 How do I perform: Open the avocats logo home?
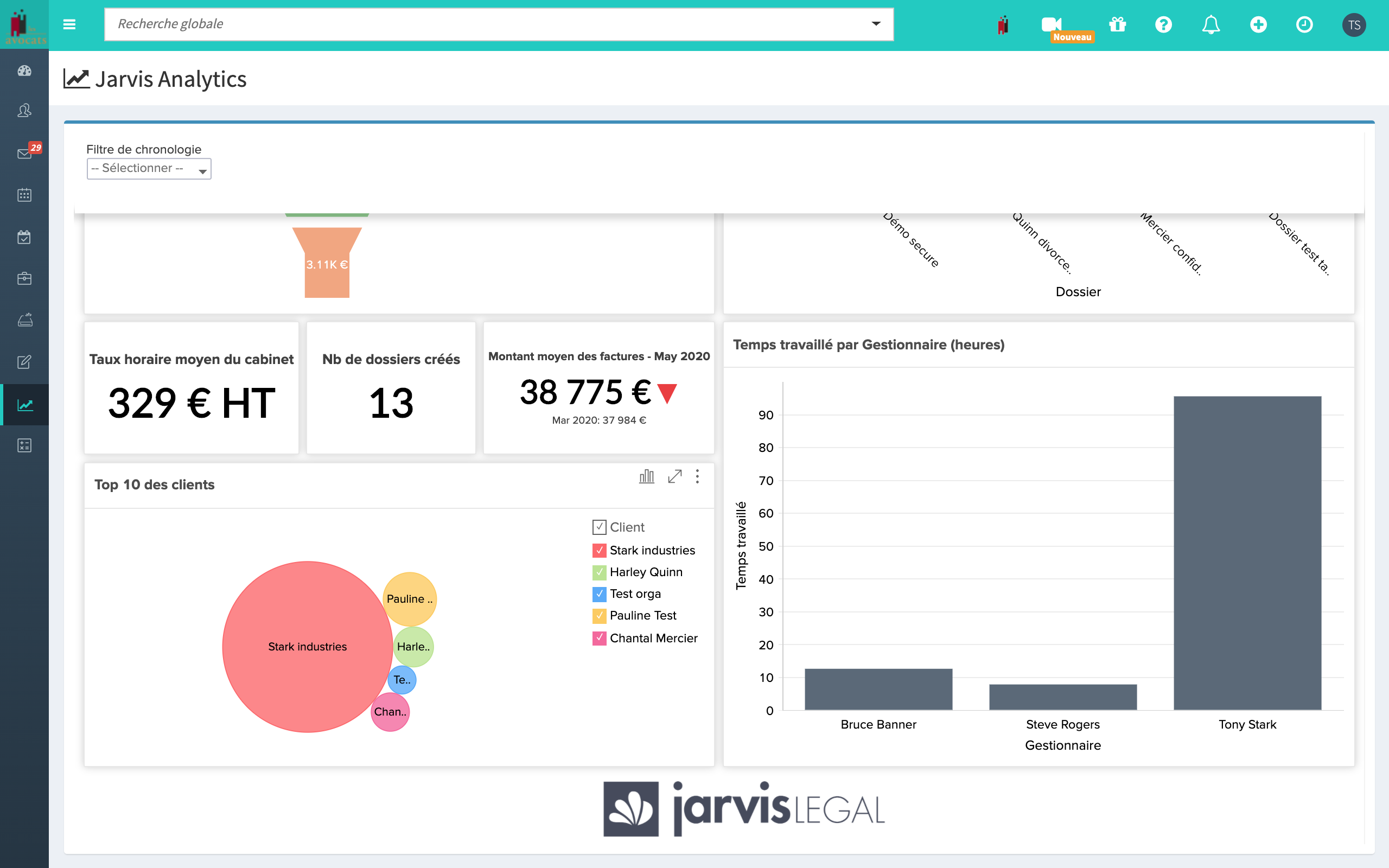(x=24, y=25)
